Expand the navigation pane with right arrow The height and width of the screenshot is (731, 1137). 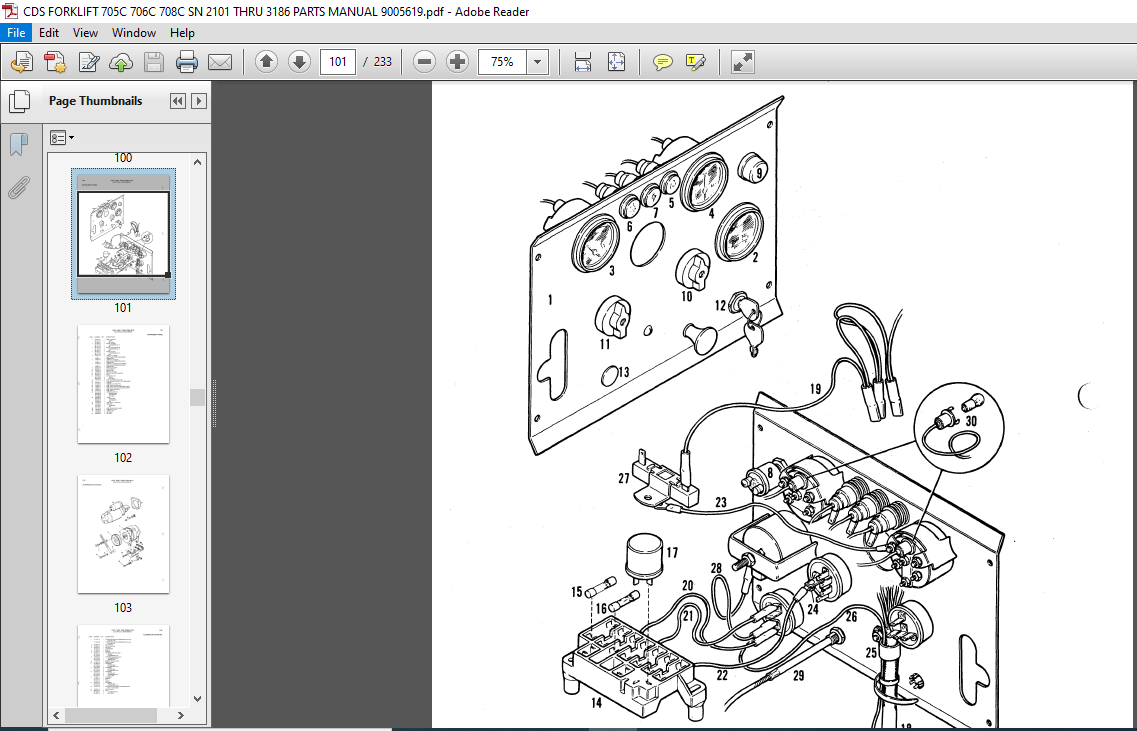pyautogui.click(x=199, y=102)
